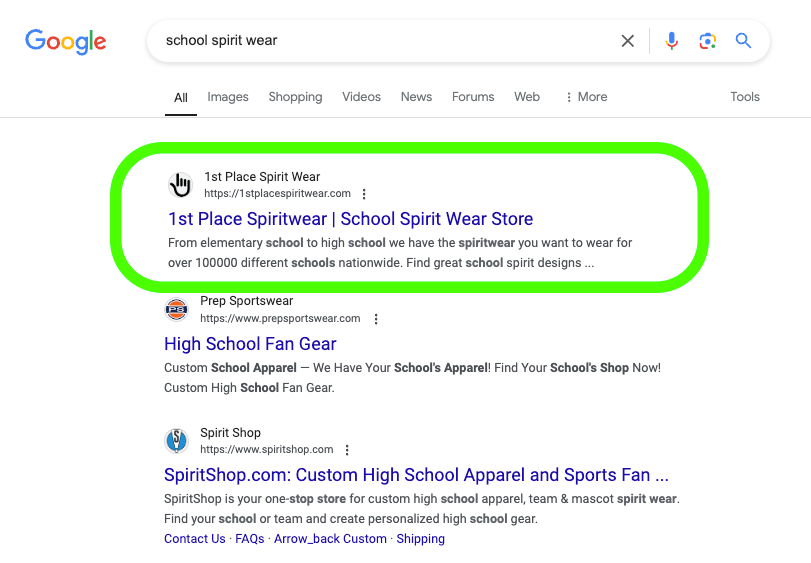Open options menu for 1st Place result
This screenshot has height=563, width=811.
364,194
